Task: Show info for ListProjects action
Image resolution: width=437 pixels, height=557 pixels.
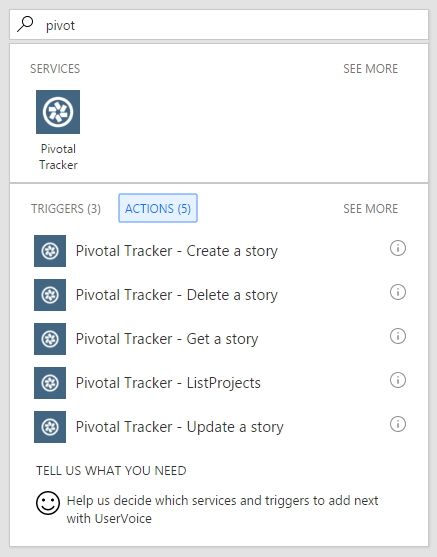Action: coord(398,380)
